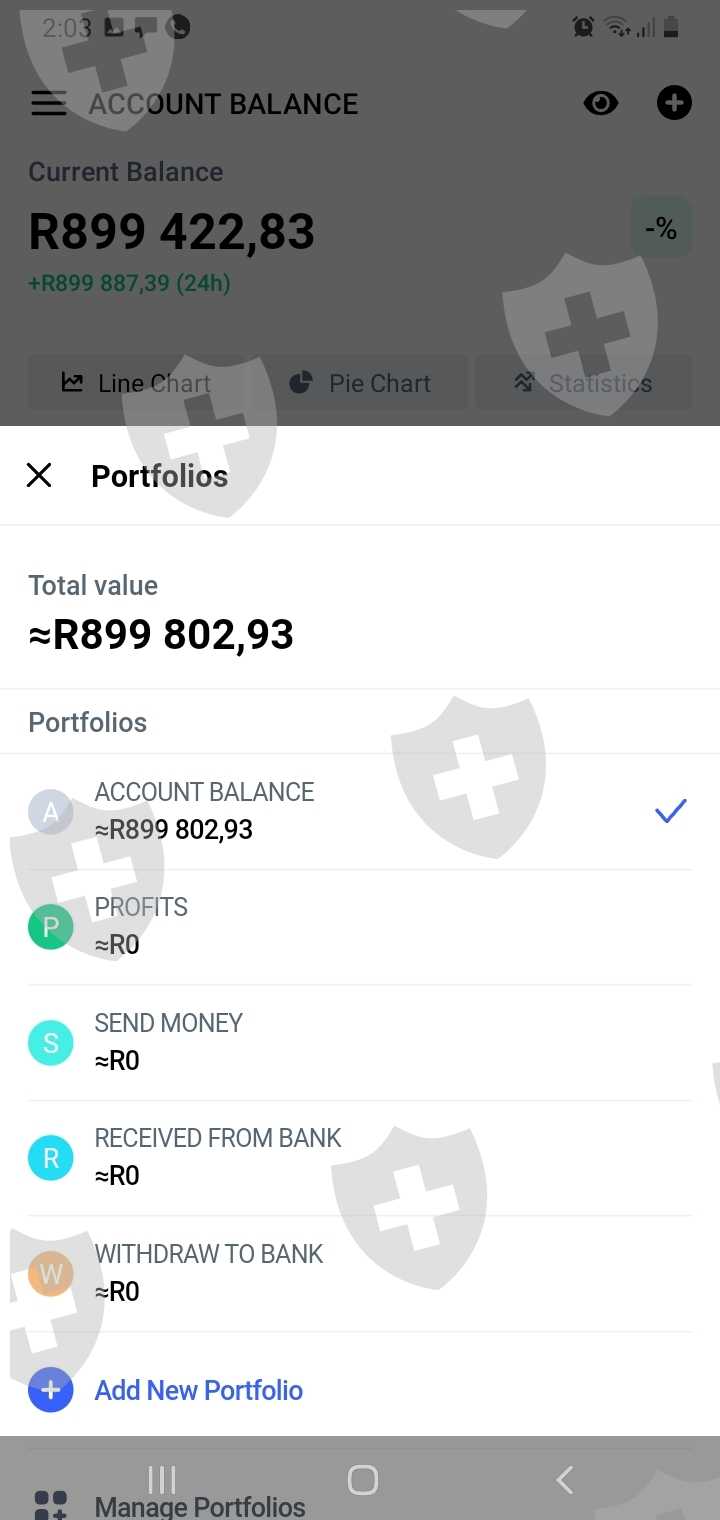Close the Portfolios sheet
This screenshot has width=720, height=1520.
(39, 475)
